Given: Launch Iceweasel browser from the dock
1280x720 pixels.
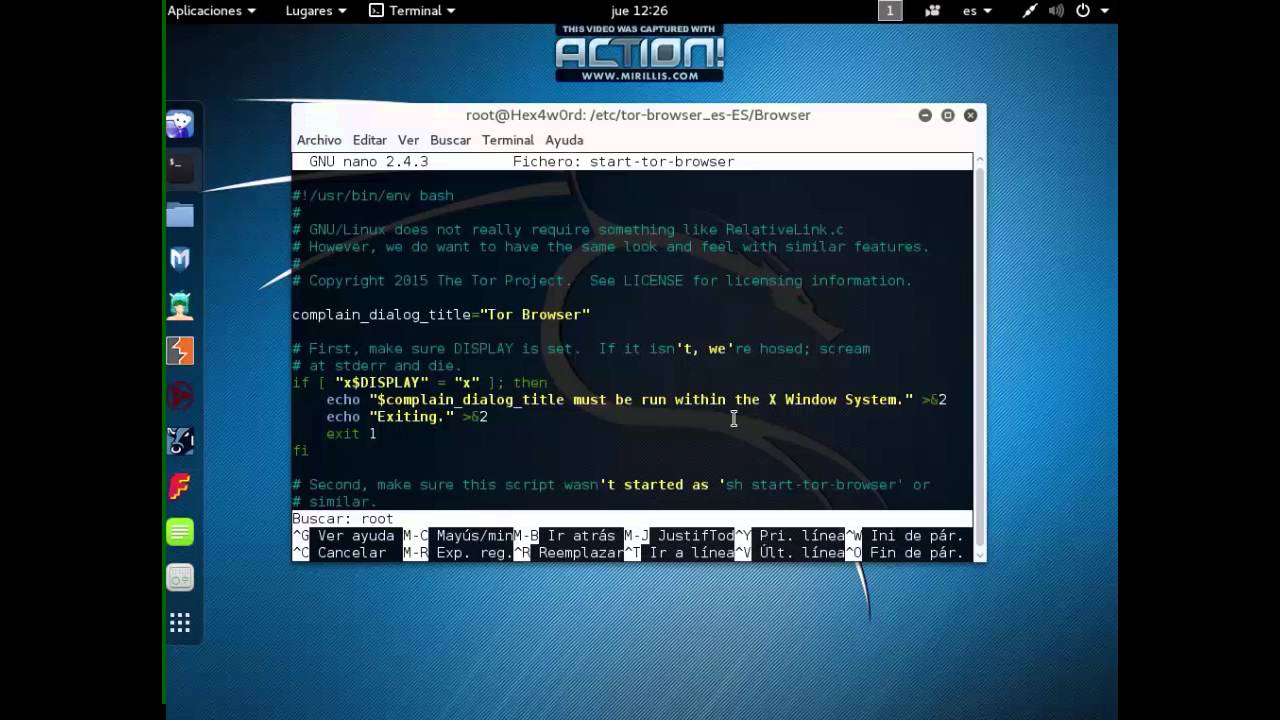Looking at the screenshot, I should (180, 124).
